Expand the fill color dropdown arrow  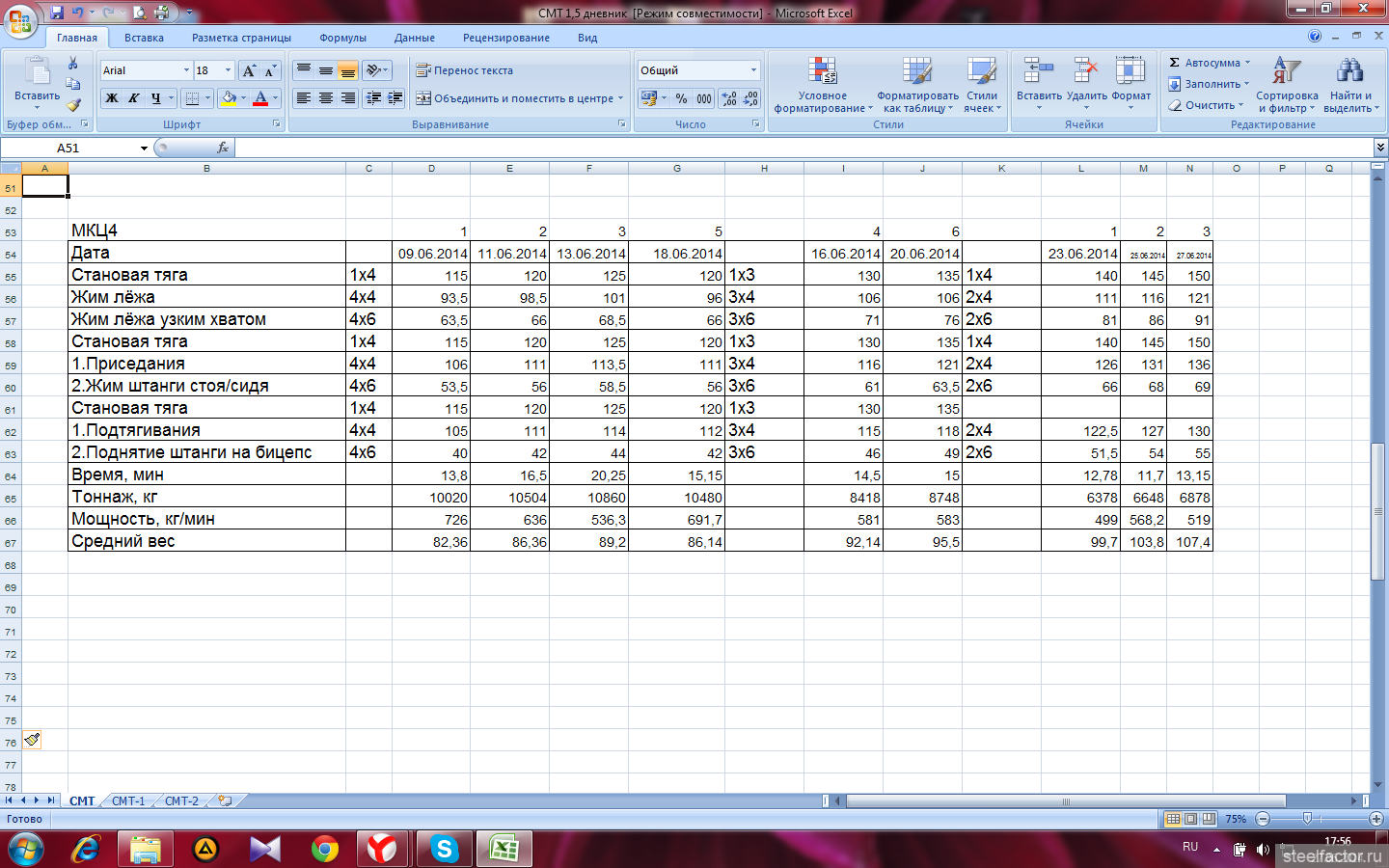click(243, 98)
